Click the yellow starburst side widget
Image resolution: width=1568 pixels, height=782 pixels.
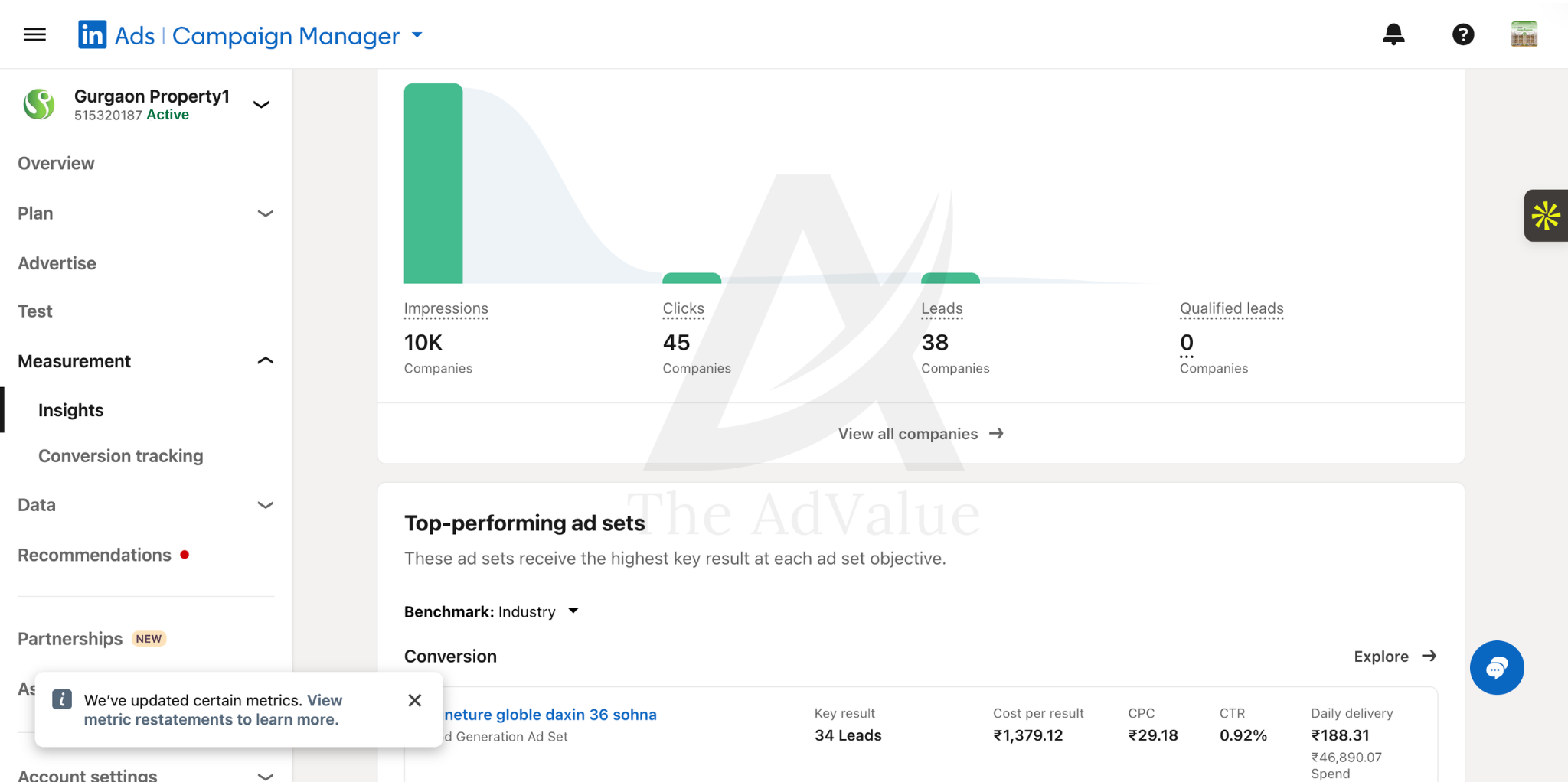[1546, 216]
